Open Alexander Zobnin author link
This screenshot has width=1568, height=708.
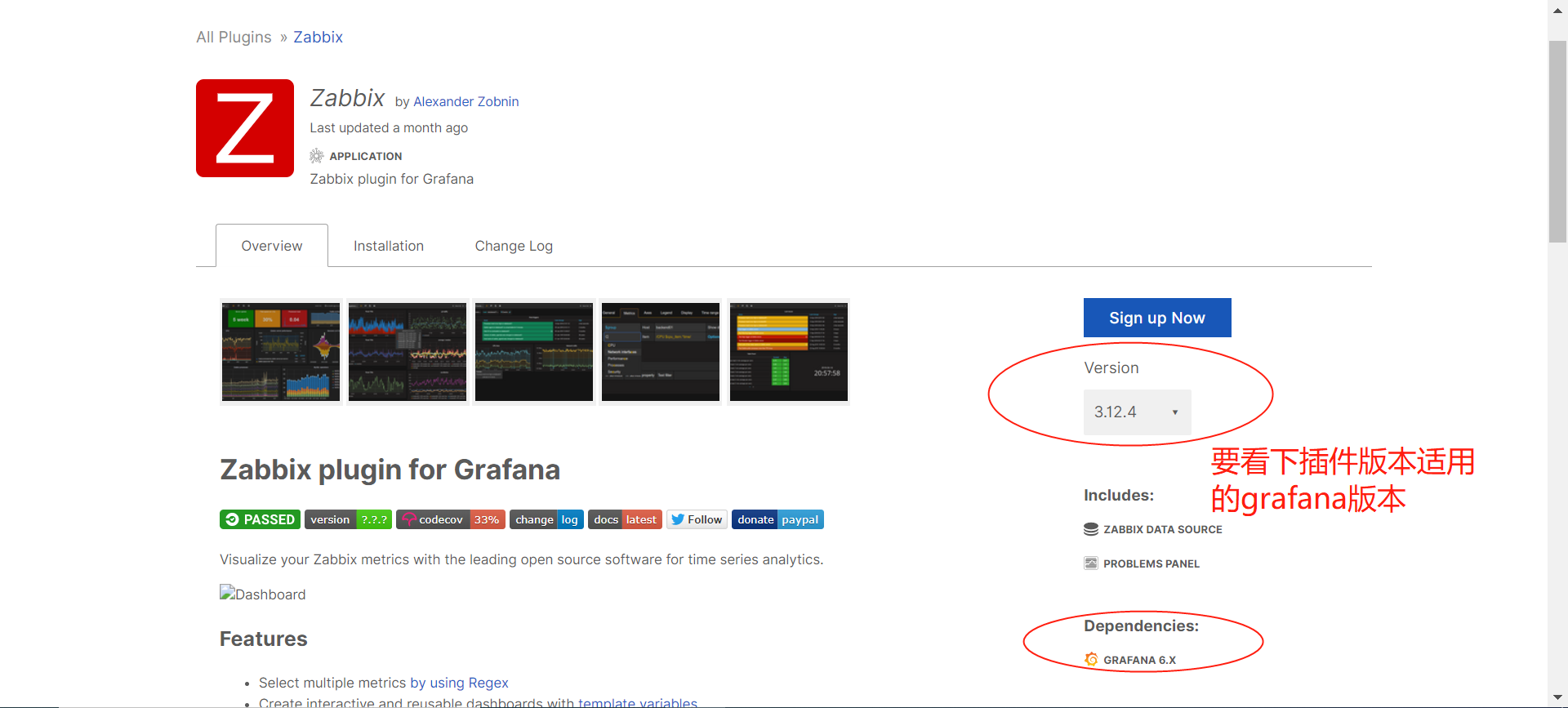click(x=466, y=101)
